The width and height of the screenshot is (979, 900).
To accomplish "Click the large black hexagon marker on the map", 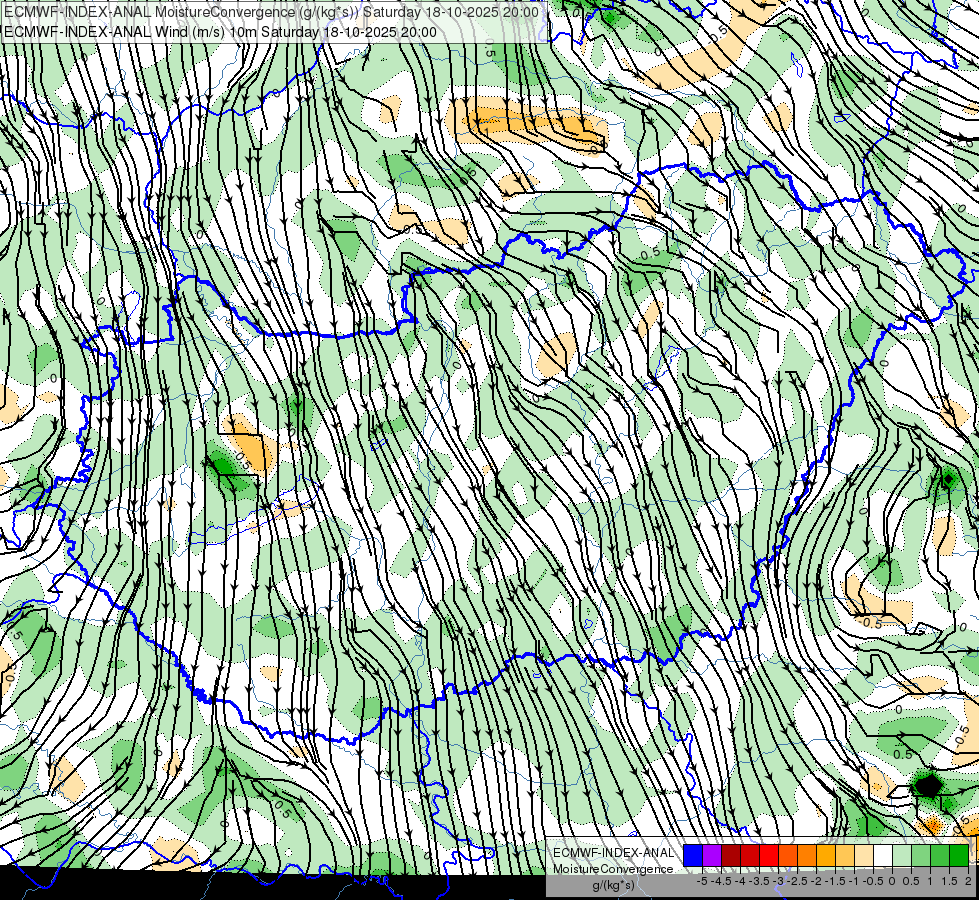I will tap(928, 785).
